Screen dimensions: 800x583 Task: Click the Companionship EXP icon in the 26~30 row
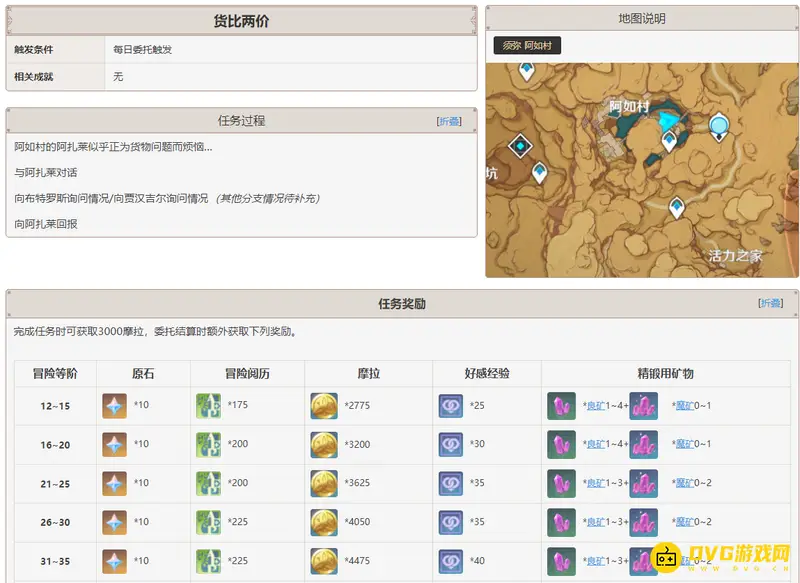point(451,522)
